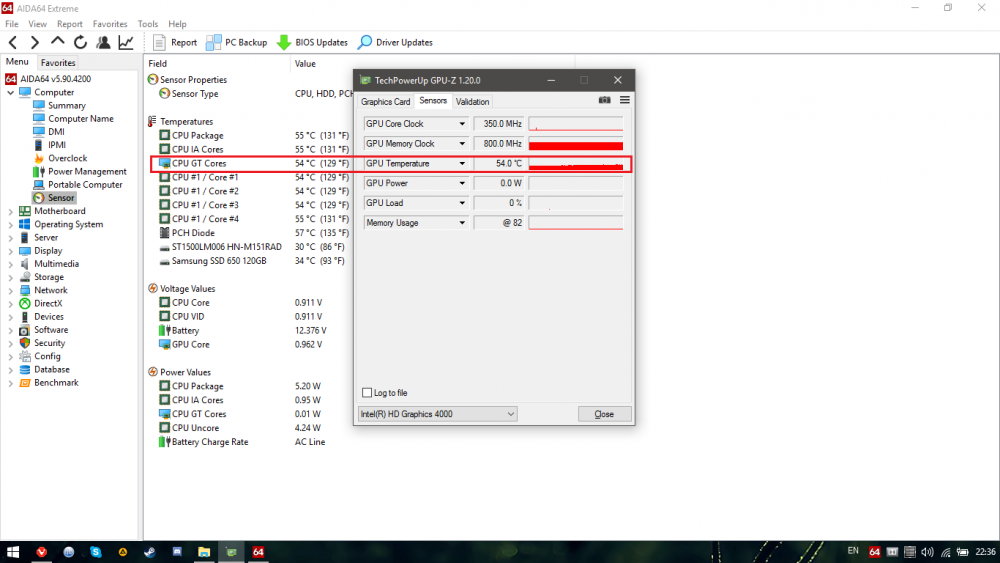
Task: Click AIDA64 v5.90.4200 root node
Action: pos(55,79)
